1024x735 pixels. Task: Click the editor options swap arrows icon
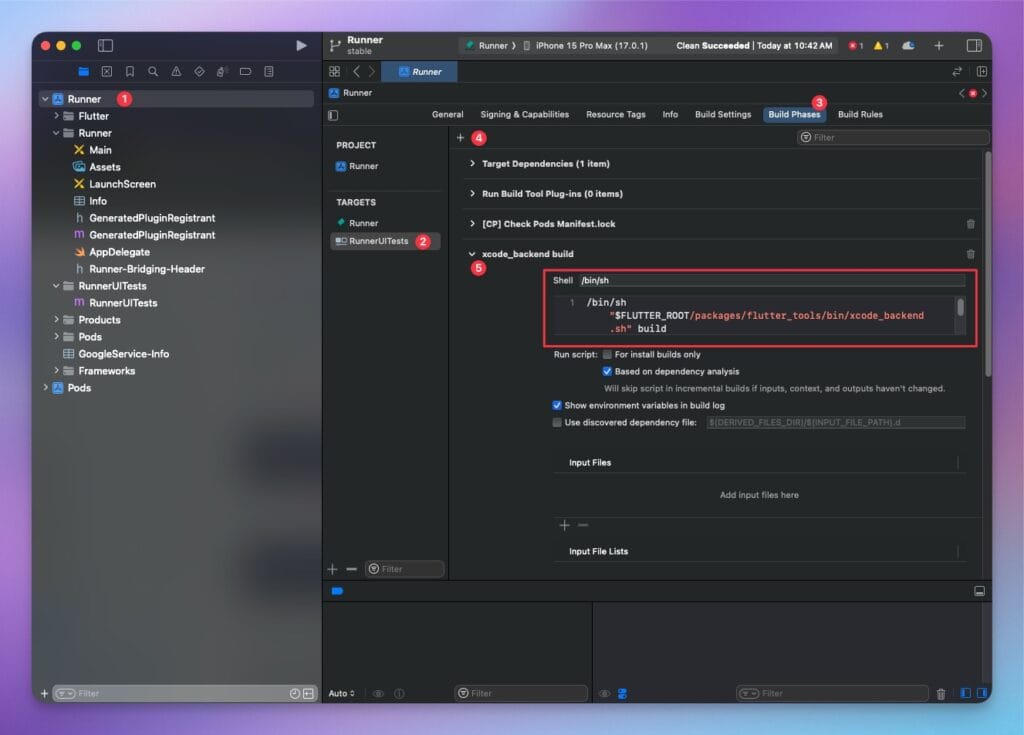[x=957, y=71]
